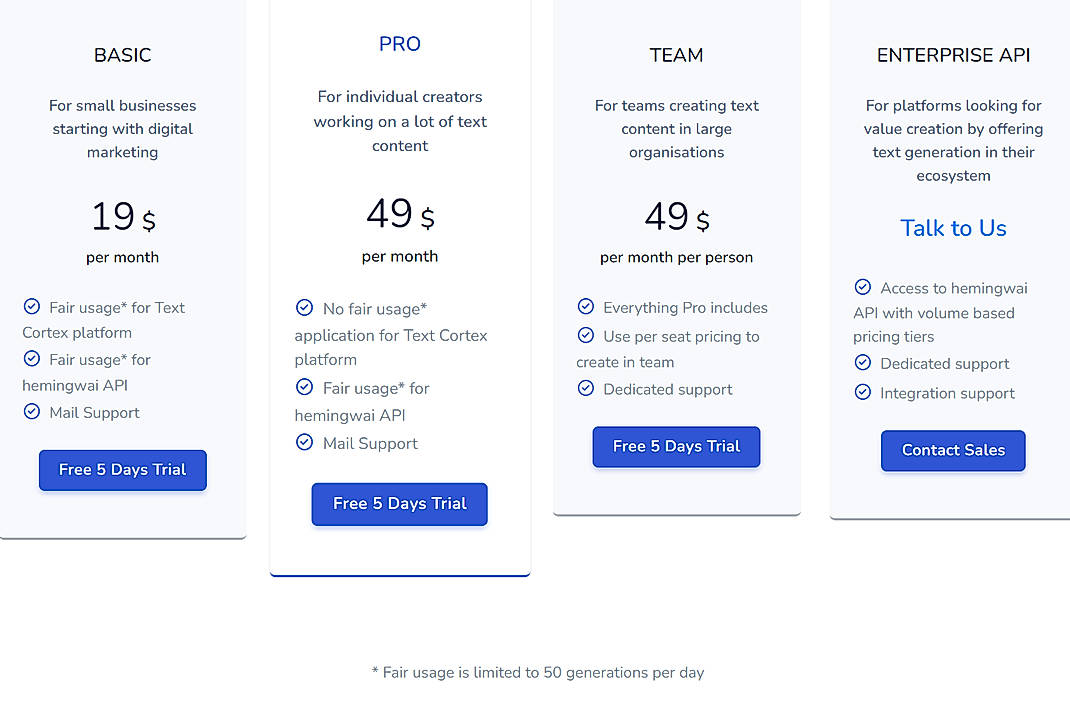Select the TEAM plan heading
The height and width of the screenshot is (705, 1070).
click(676, 55)
